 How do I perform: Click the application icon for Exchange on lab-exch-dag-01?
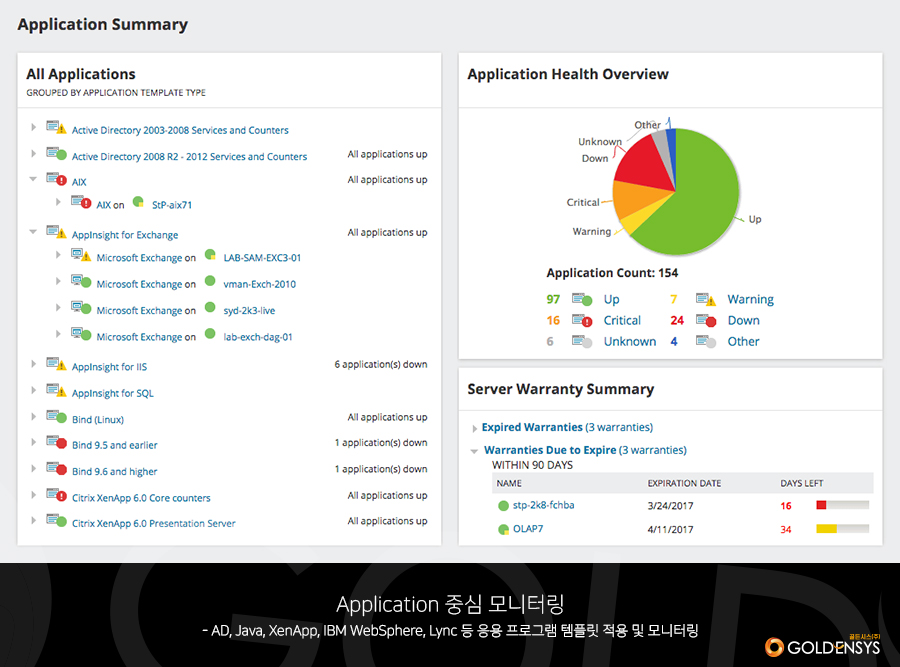(x=81, y=334)
